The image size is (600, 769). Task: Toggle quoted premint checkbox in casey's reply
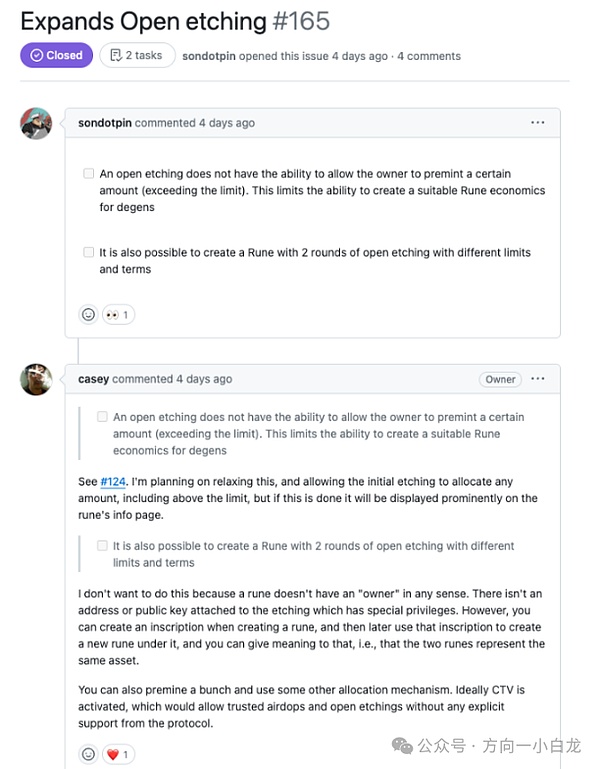coord(102,417)
